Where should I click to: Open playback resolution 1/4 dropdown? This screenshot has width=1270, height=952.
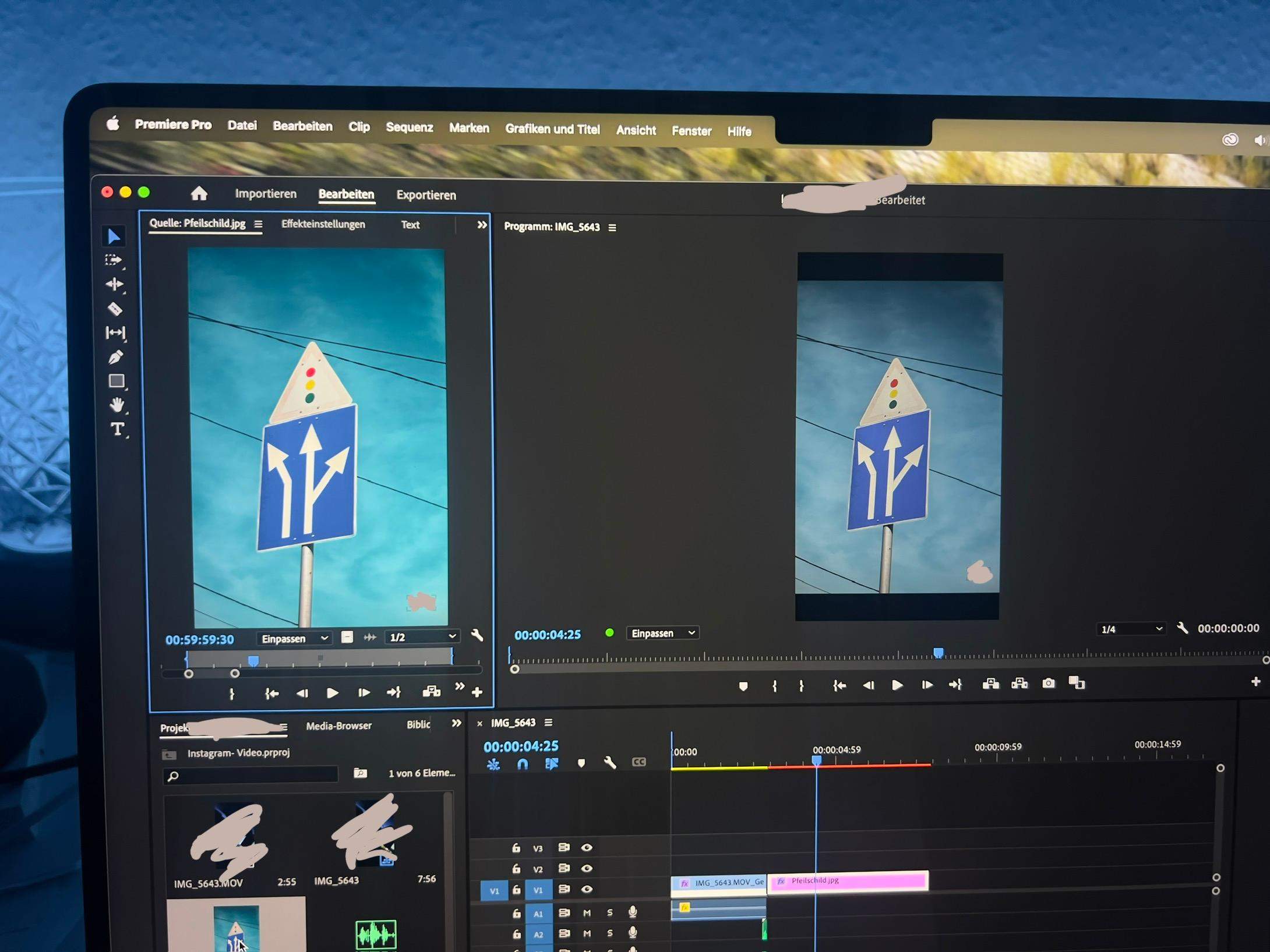tap(1131, 629)
